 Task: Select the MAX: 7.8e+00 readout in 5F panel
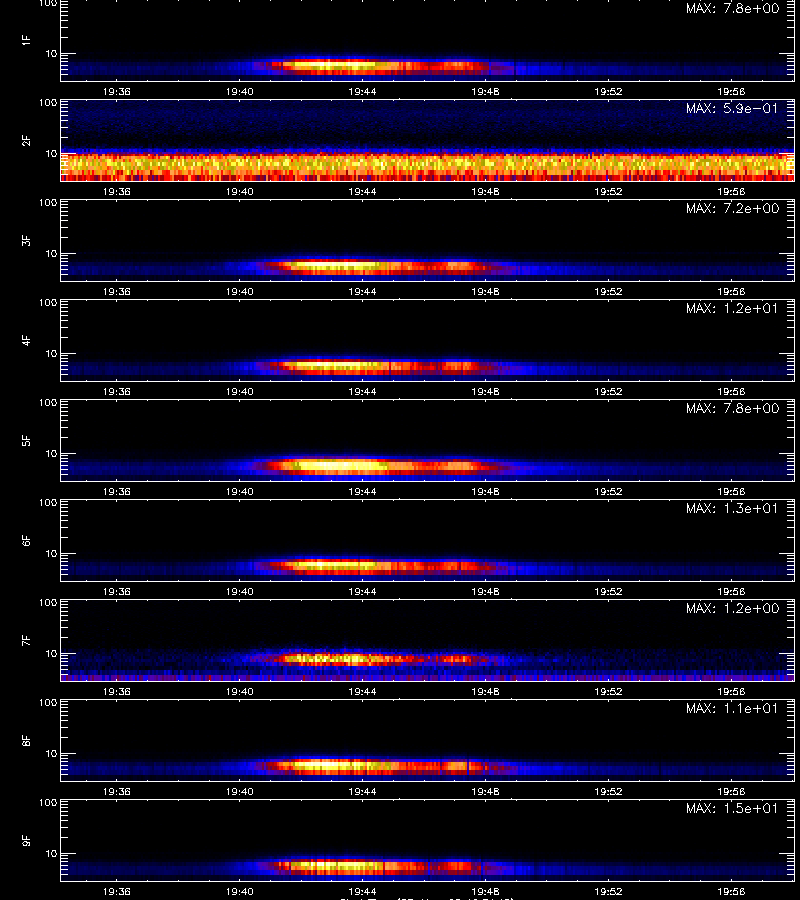click(x=732, y=408)
